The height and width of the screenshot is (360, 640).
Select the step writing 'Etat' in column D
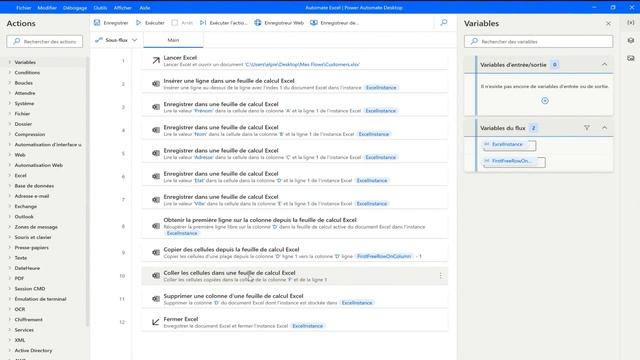coord(295,177)
